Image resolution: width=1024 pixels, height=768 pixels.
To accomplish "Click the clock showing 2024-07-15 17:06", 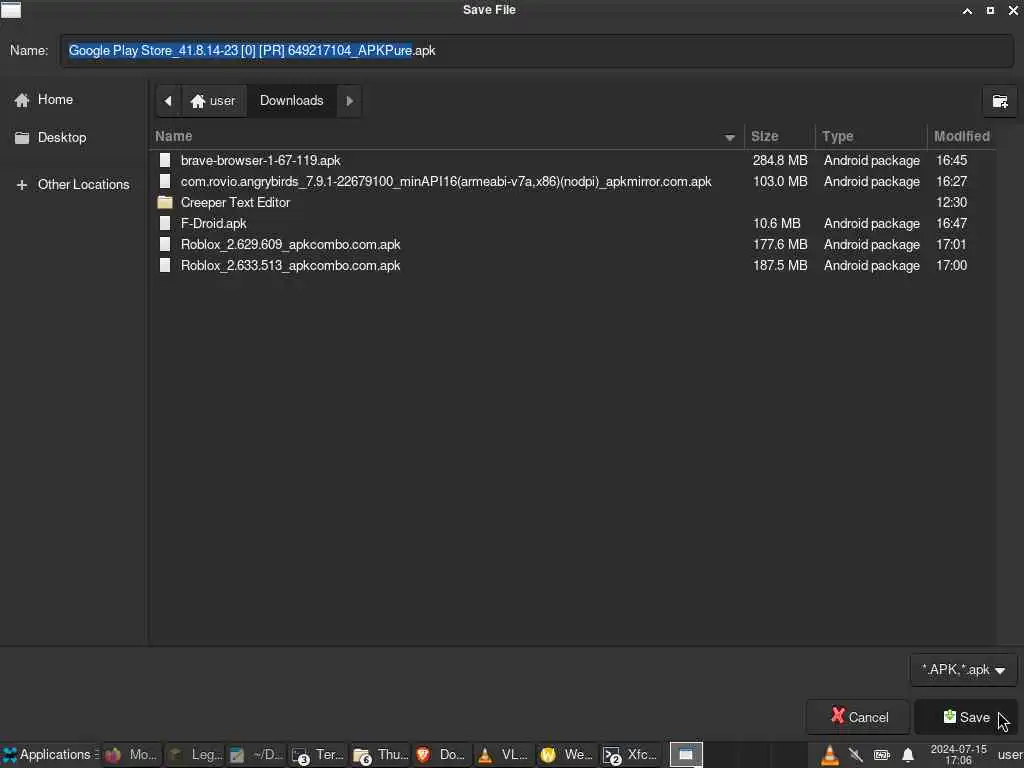I will pyautogui.click(x=958, y=755).
